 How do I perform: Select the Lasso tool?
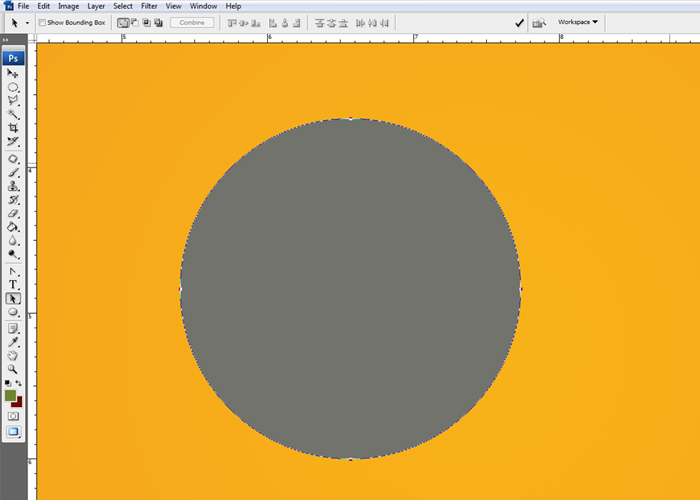[x=14, y=101]
